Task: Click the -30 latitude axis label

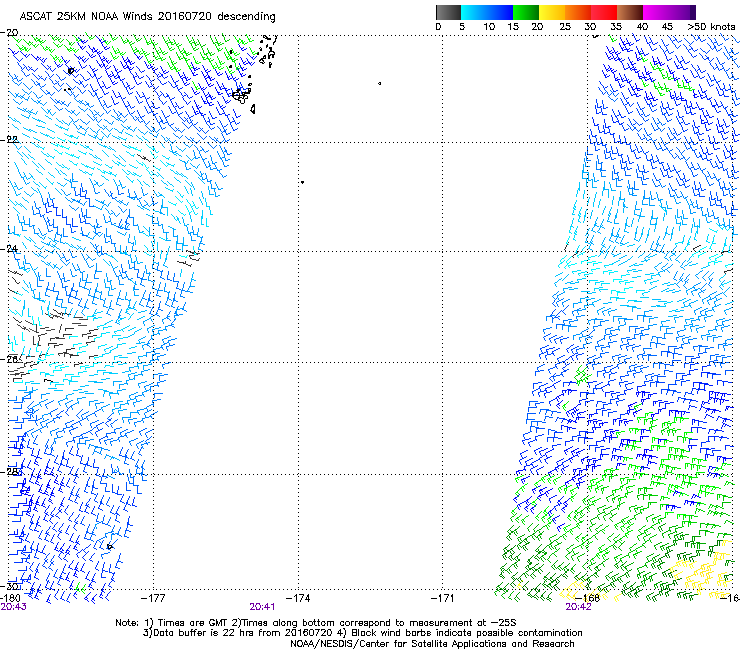Action: [x=9, y=586]
